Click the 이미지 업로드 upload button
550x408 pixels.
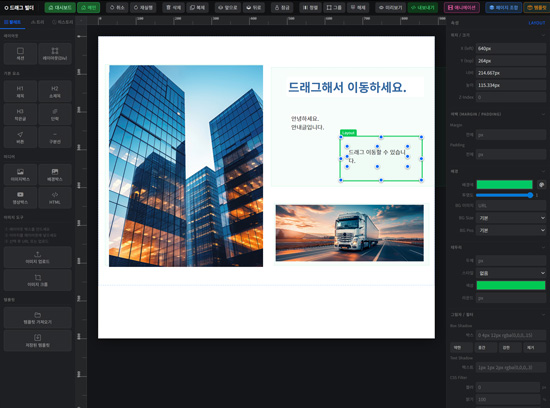pyautogui.click(x=38, y=257)
